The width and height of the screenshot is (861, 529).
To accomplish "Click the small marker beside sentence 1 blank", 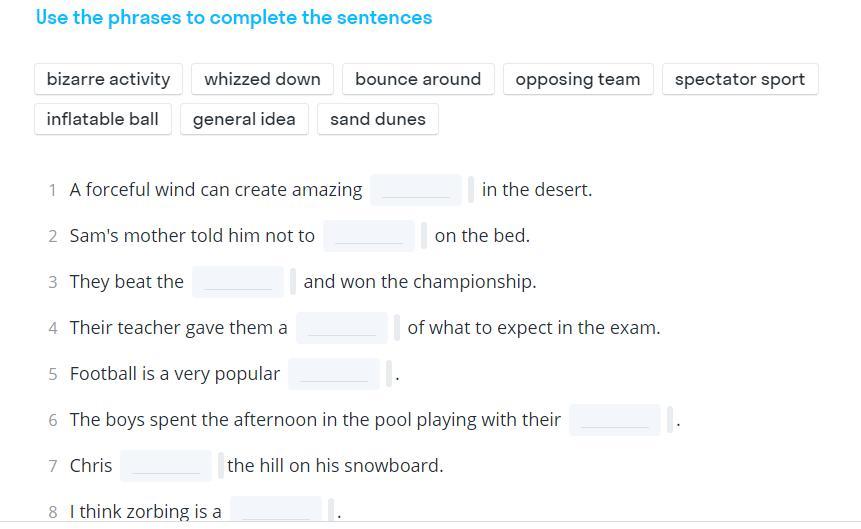I will click(x=471, y=190).
